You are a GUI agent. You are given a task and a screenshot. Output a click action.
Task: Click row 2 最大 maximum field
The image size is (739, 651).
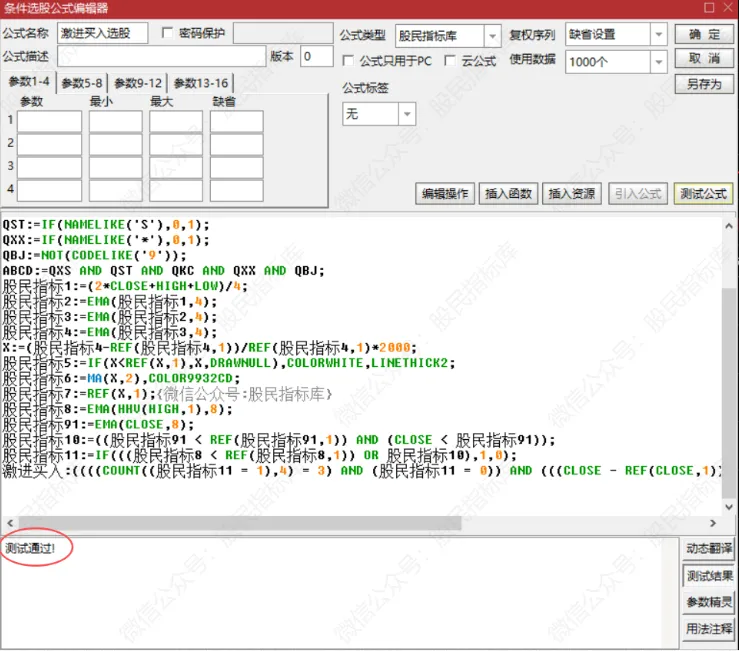(176, 144)
